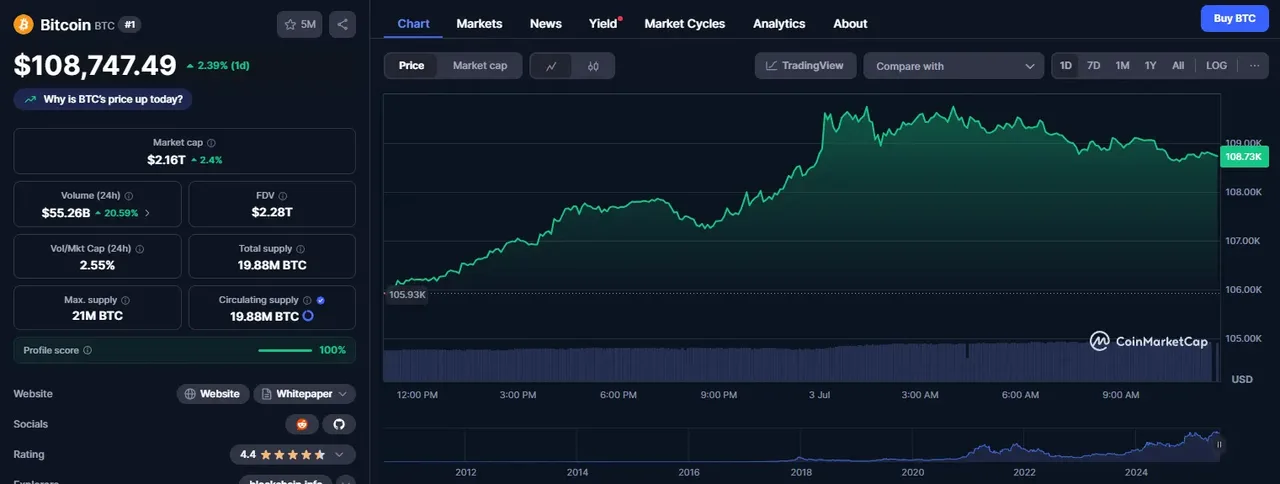Expand the Whitepaper dropdown
The width and height of the screenshot is (1280, 484).
click(305, 394)
